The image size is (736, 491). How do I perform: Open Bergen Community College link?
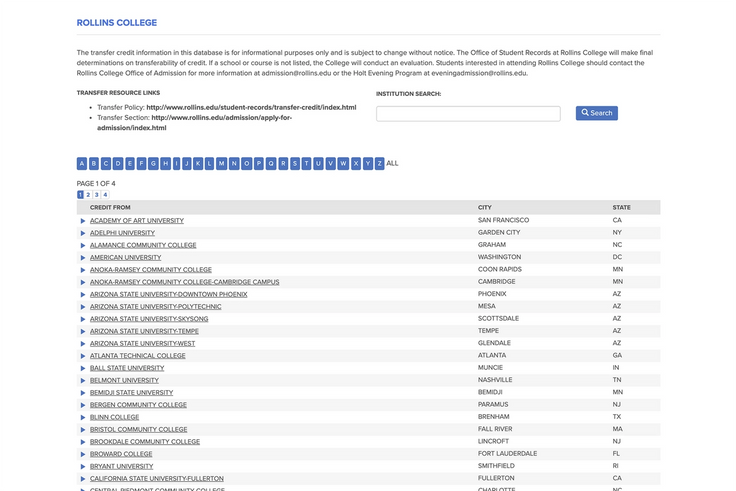coord(138,405)
